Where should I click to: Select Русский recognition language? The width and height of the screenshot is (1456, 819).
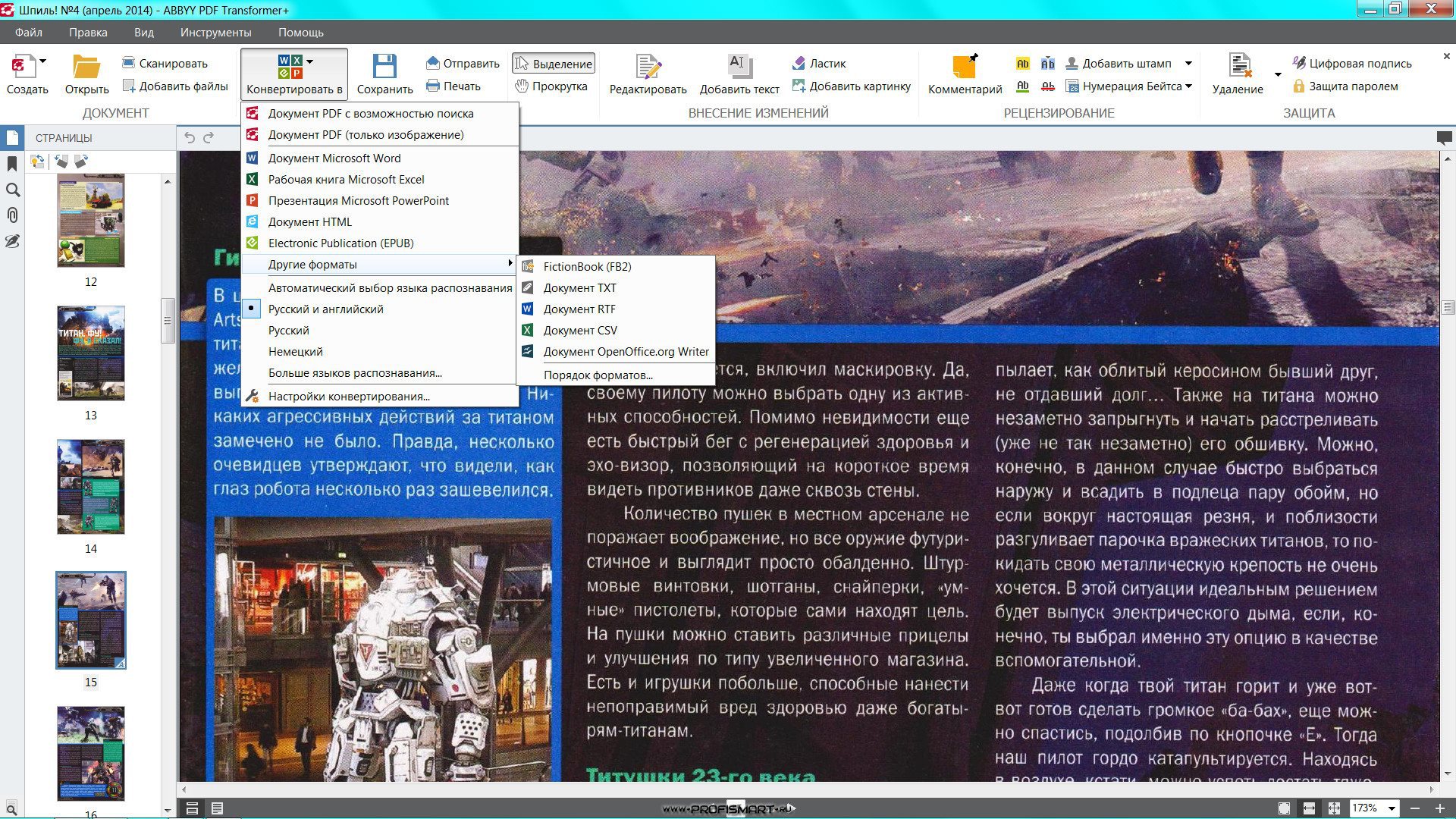point(379,331)
